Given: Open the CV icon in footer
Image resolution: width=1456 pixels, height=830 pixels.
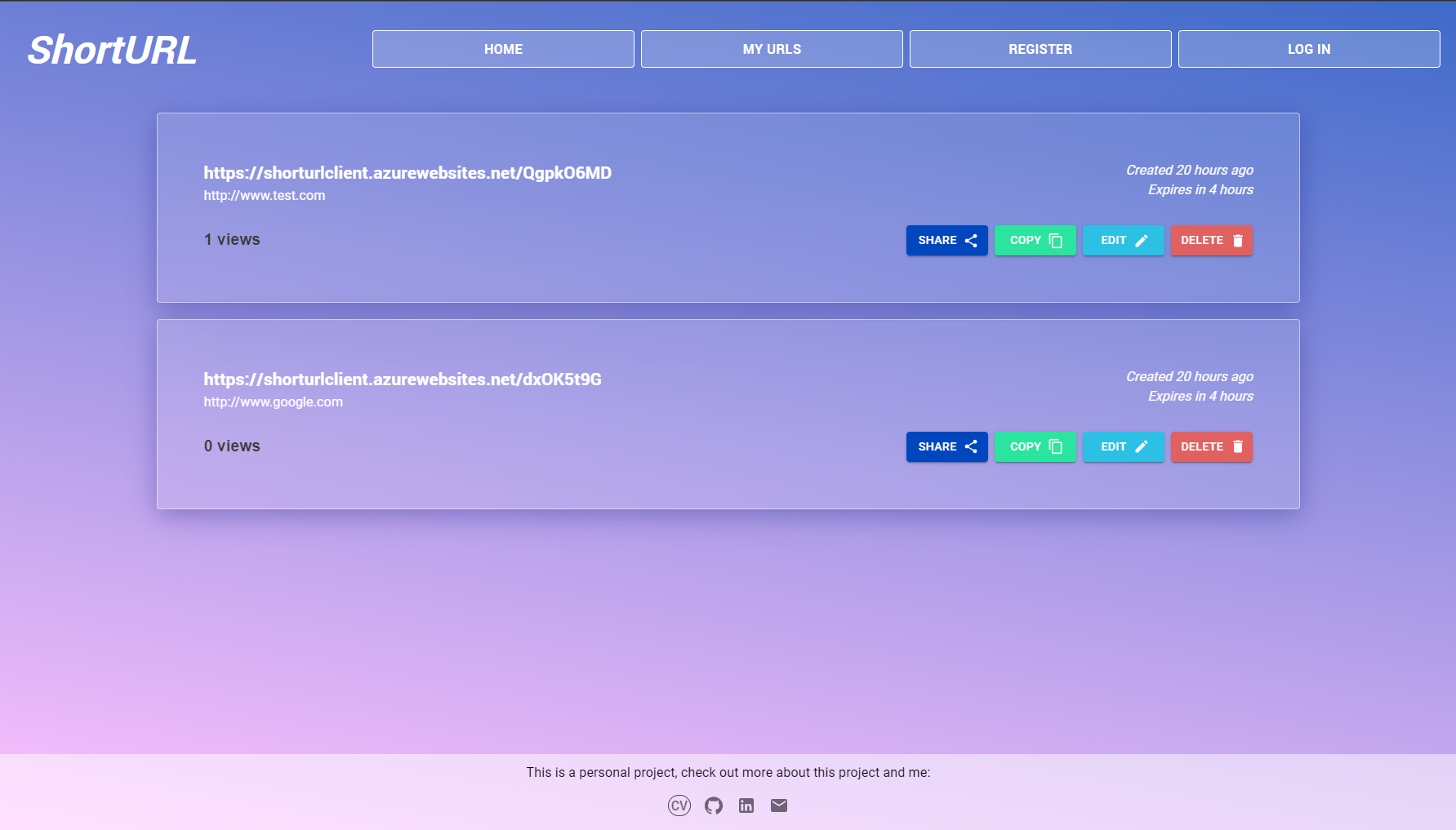Looking at the screenshot, I should [679, 806].
